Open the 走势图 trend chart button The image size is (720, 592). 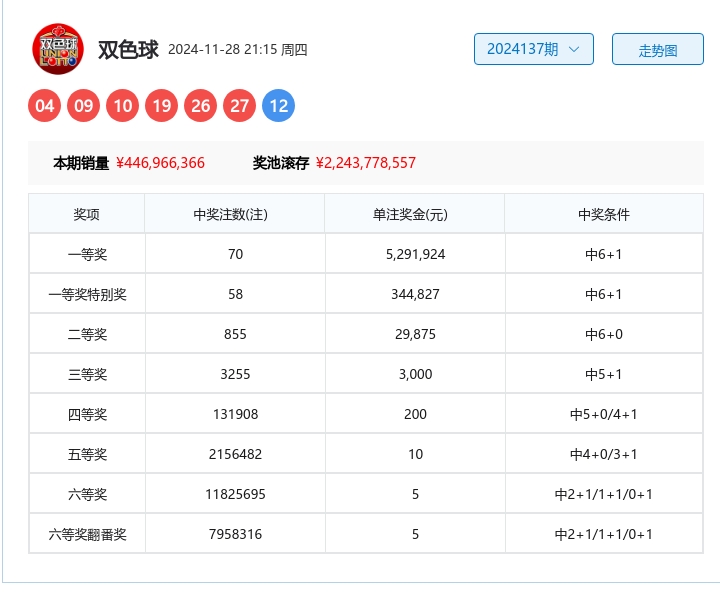658,49
